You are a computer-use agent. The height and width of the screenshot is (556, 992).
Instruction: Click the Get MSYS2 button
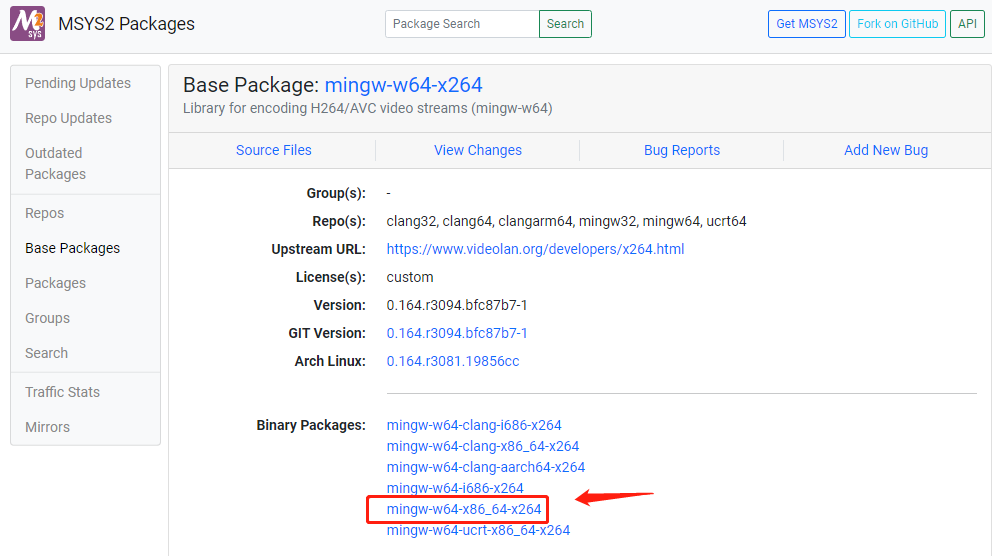806,24
